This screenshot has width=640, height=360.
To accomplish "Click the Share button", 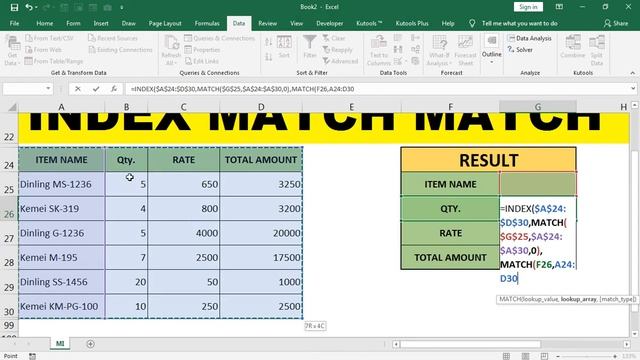I will click(x=616, y=24).
